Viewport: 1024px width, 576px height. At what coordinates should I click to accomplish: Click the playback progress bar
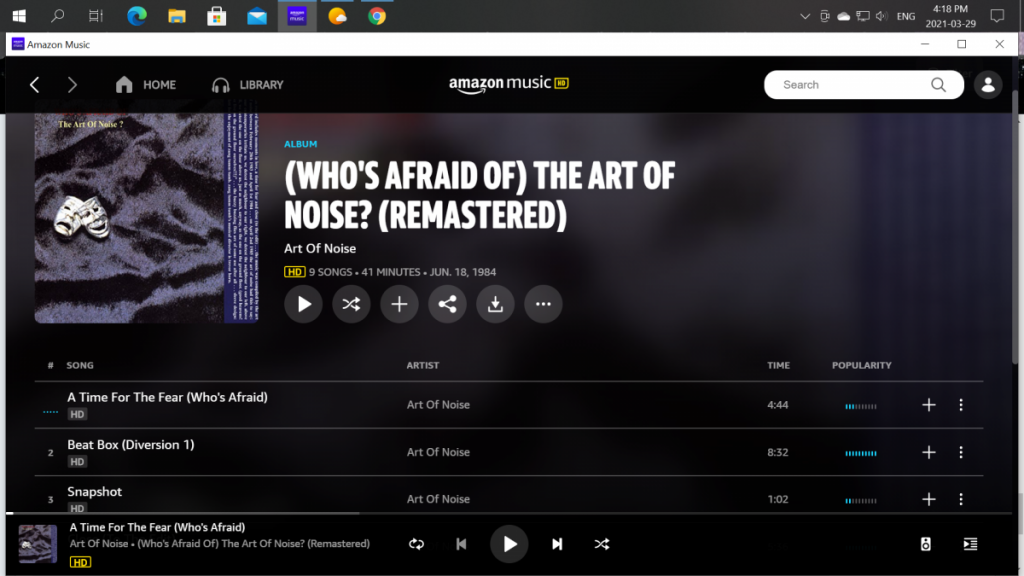pyautogui.click(x=509, y=513)
